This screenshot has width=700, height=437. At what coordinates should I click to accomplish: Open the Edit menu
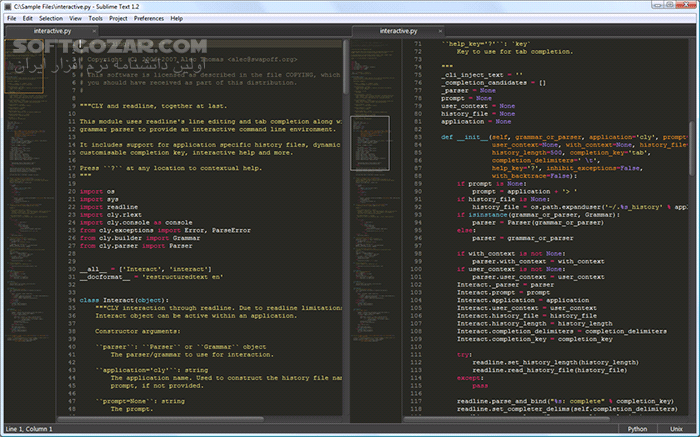coord(28,18)
